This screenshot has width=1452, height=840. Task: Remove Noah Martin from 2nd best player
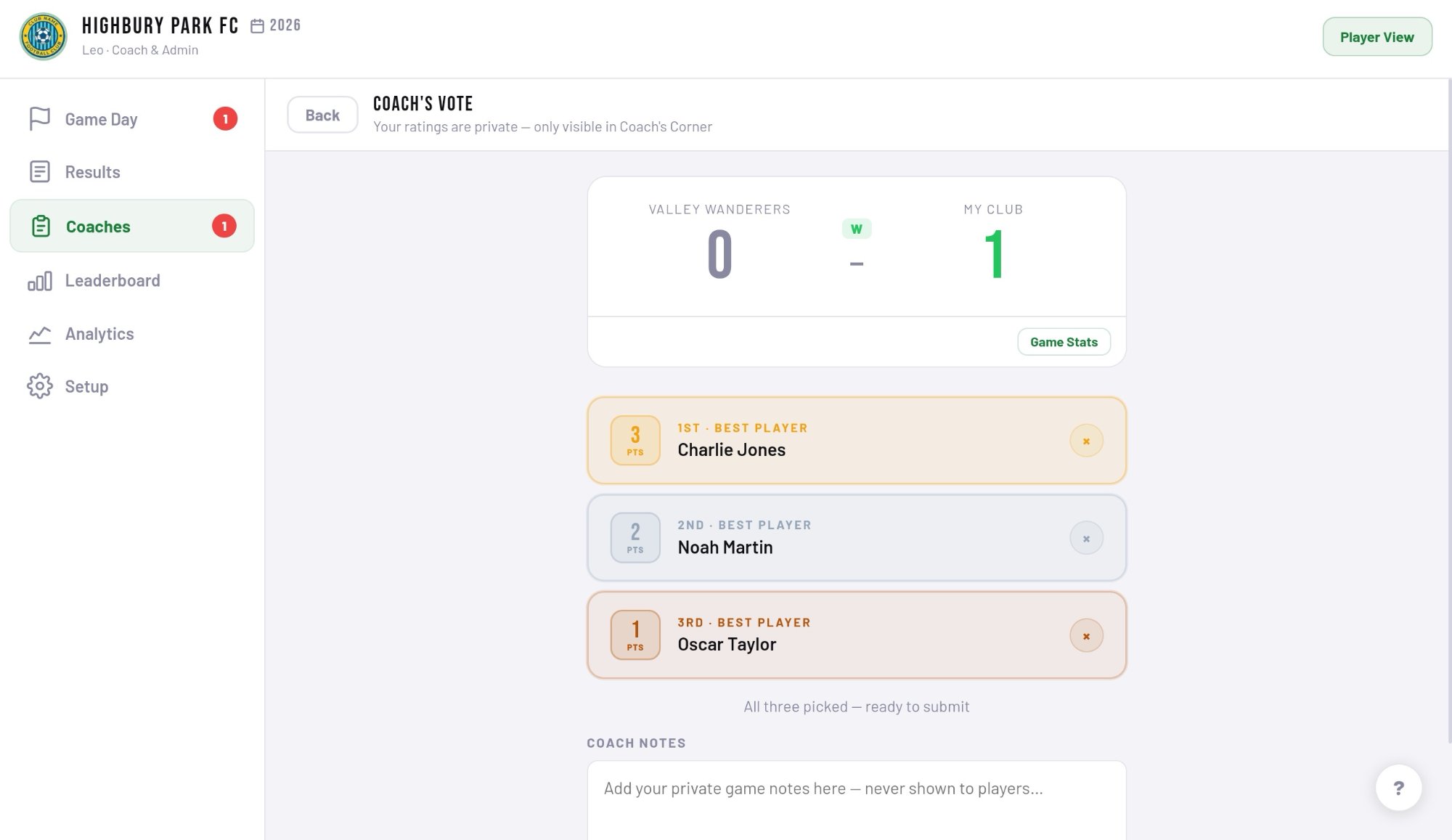point(1086,538)
